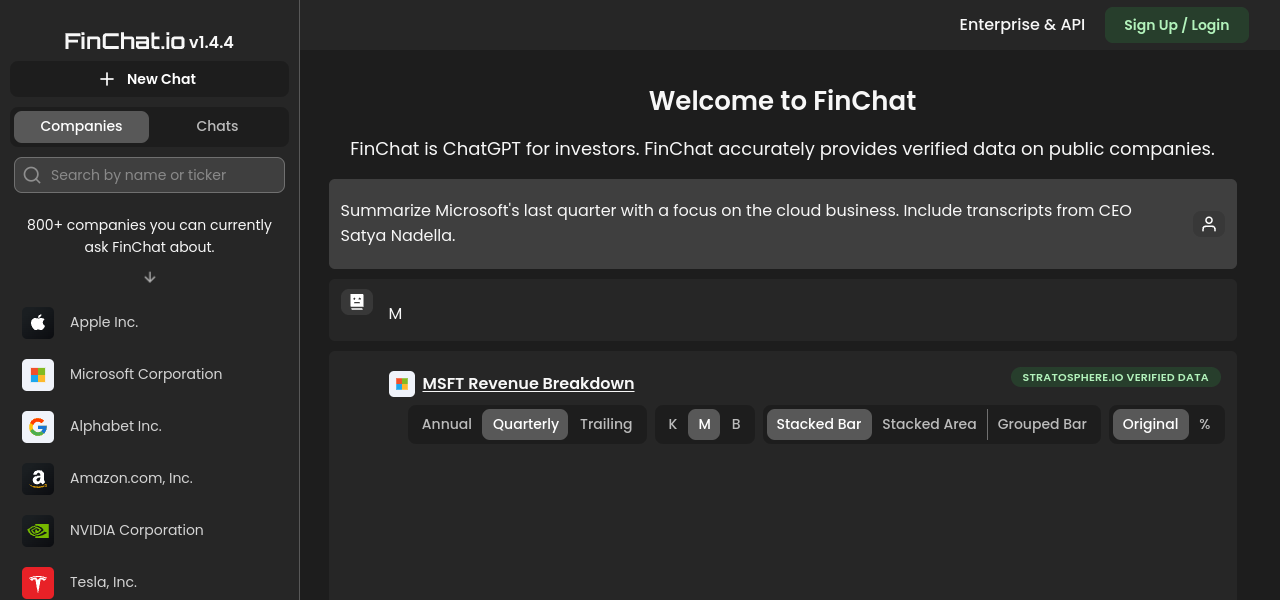Click the bot avatar icon beside the response

pyautogui.click(x=357, y=301)
